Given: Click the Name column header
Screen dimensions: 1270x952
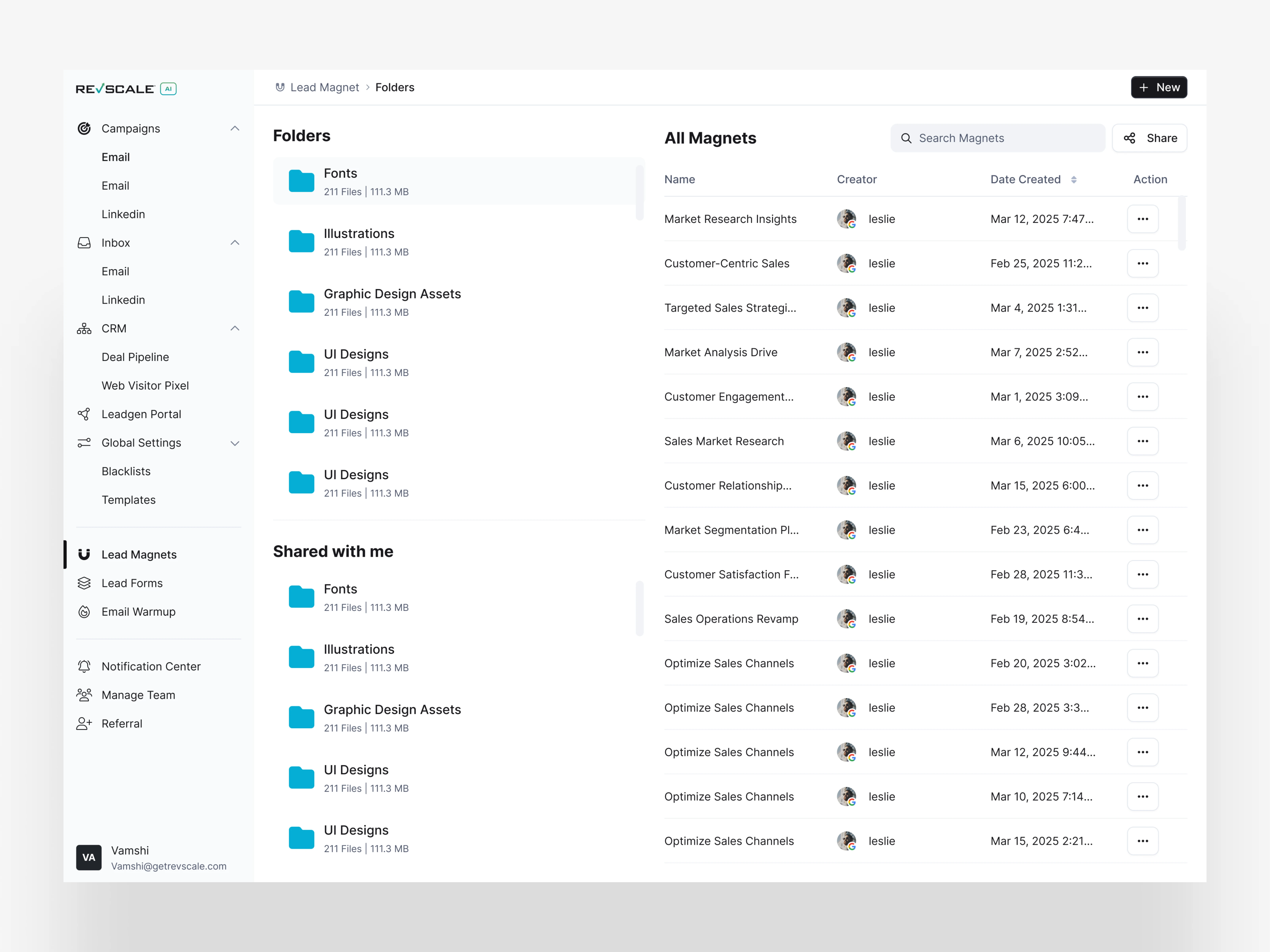Looking at the screenshot, I should [x=680, y=180].
